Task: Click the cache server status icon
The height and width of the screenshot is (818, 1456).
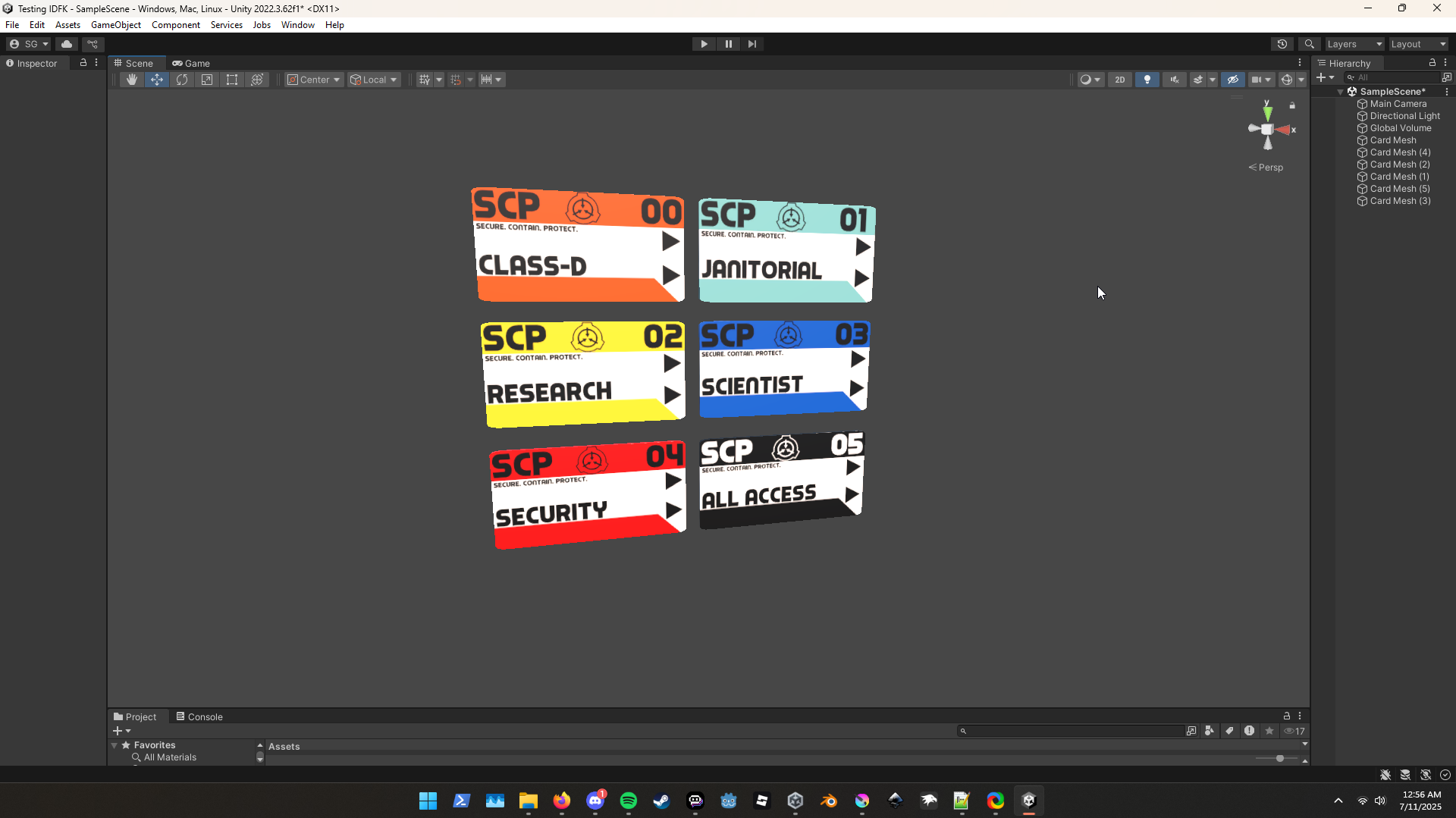Action: click(1405, 775)
